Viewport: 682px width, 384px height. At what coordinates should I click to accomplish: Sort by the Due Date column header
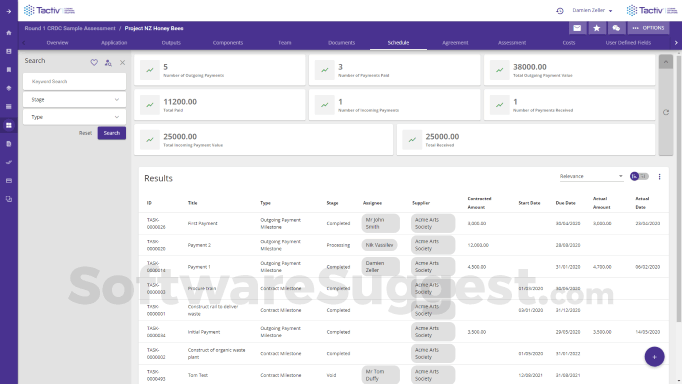[x=565, y=203]
